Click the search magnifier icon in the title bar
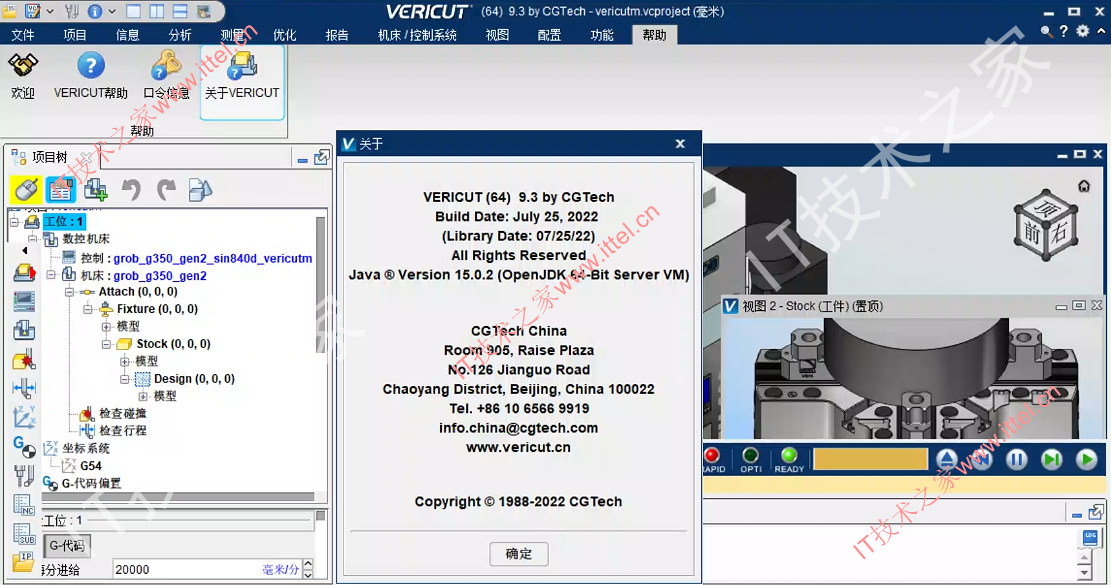The height and width of the screenshot is (585, 1111). [x=1046, y=31]
